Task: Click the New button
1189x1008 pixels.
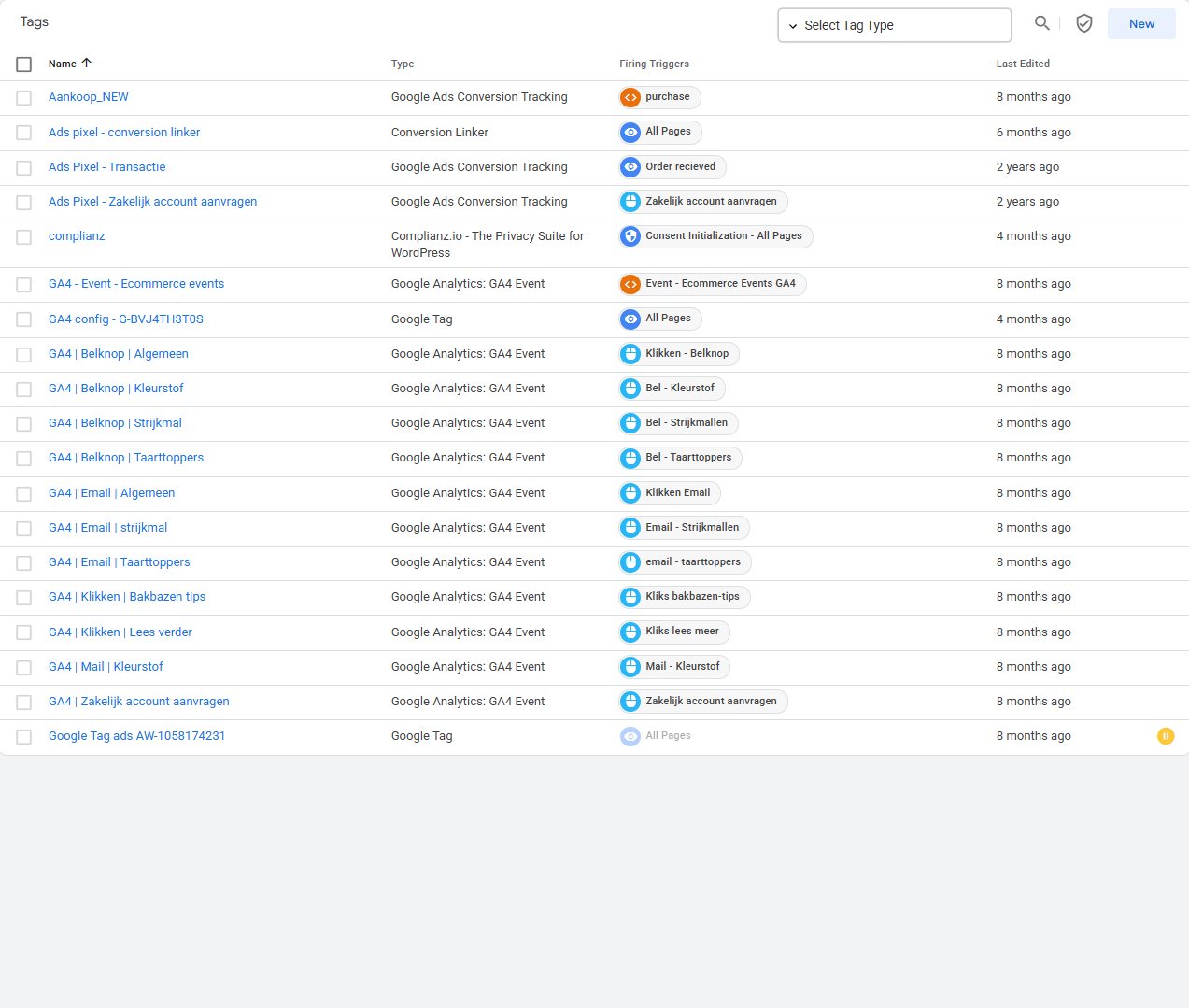Action: click(1141, 23)
